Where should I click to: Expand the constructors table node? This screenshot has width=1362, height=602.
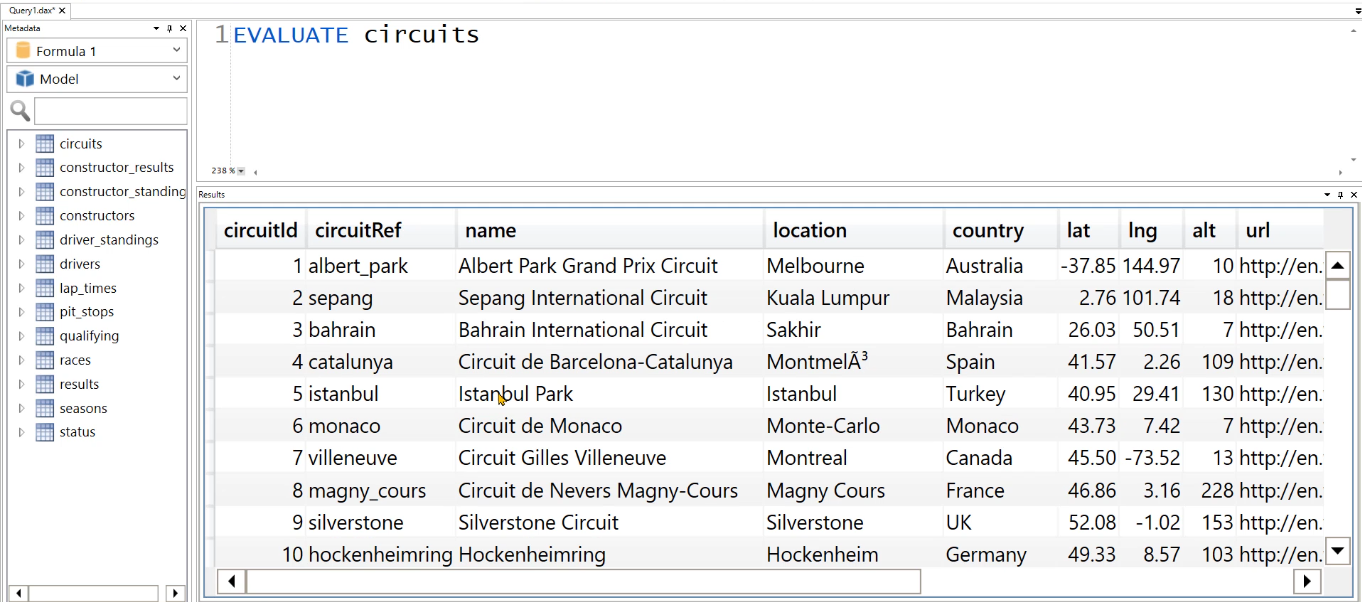[21, 215]
